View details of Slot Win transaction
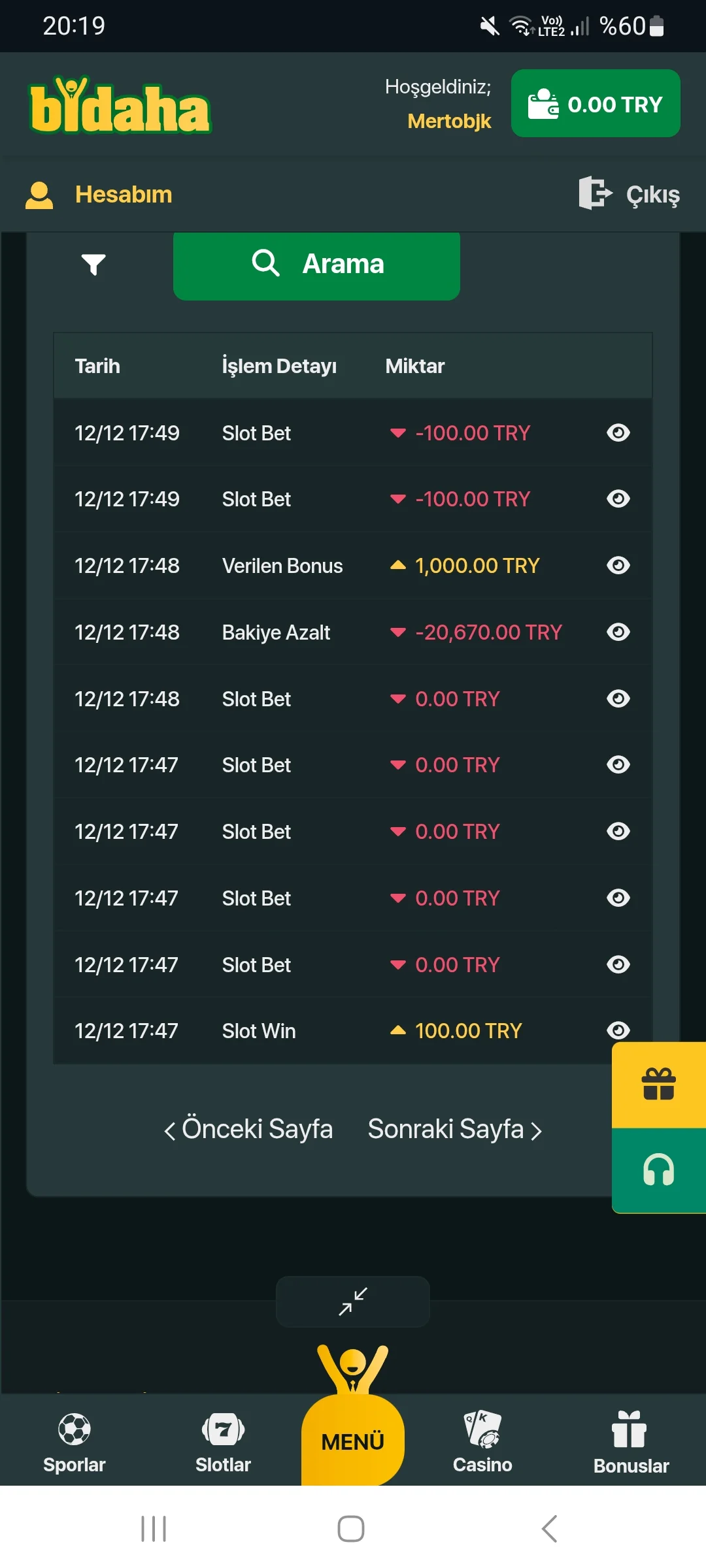The width and height of the screenshot is (706, 1568). coord(618,1030)
